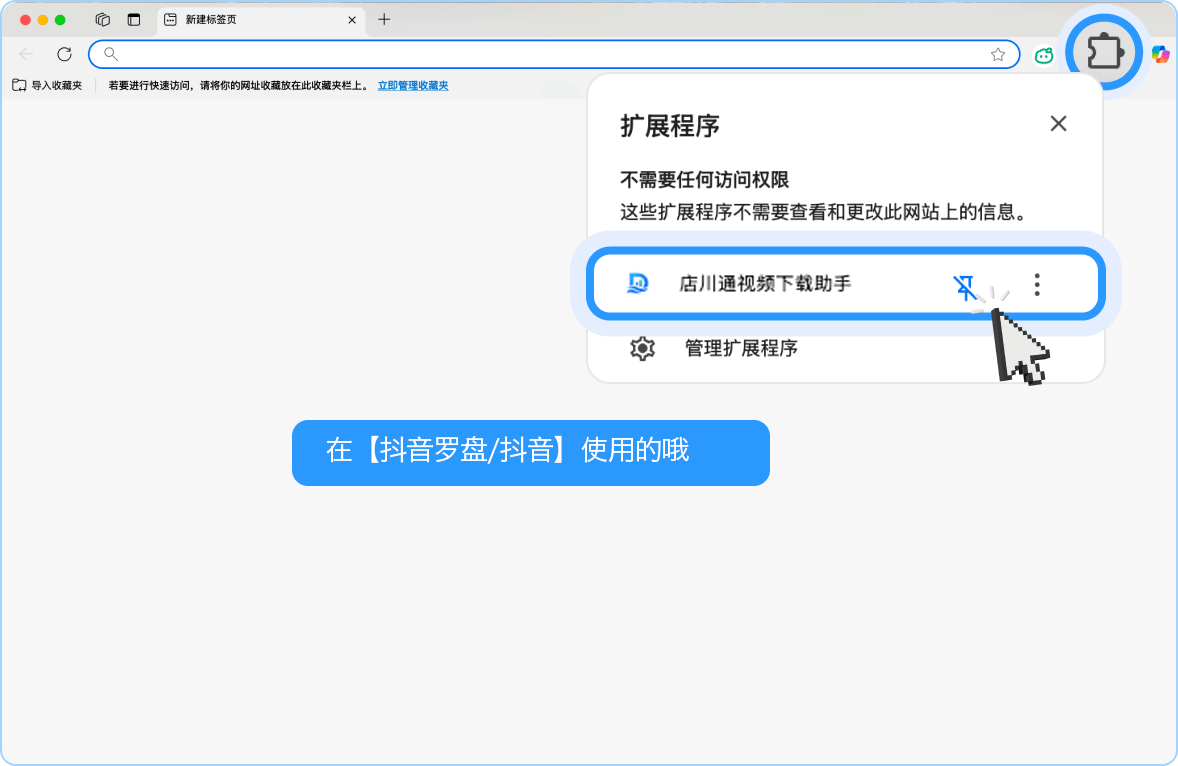Click the 不需要任何访问权限 text

[704, 179]
